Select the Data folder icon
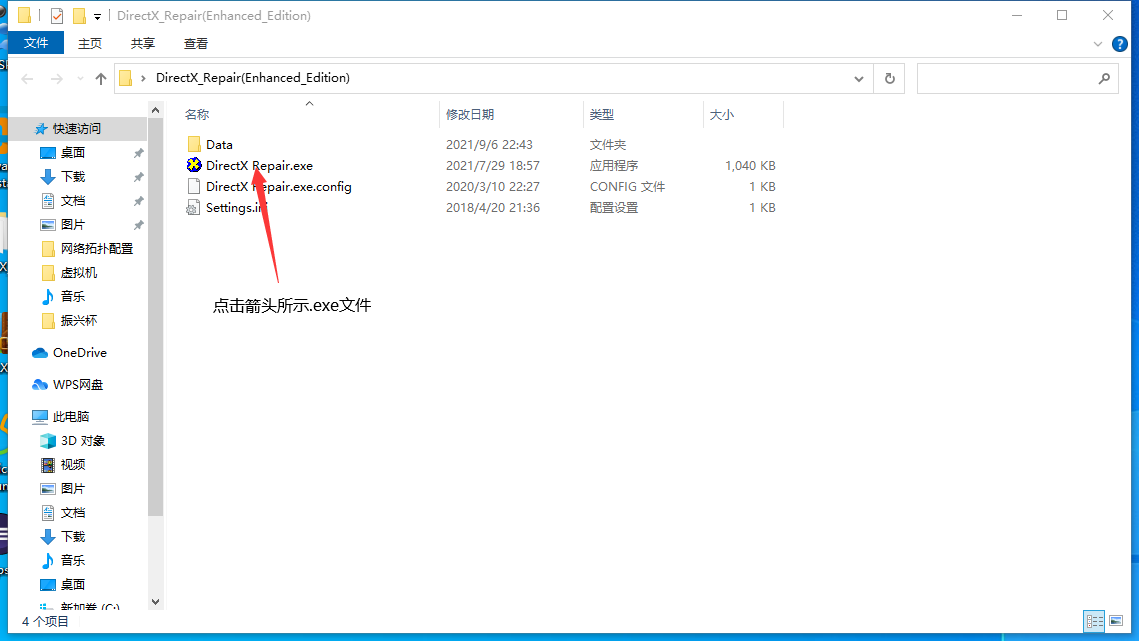 click(x=194, y=144)
